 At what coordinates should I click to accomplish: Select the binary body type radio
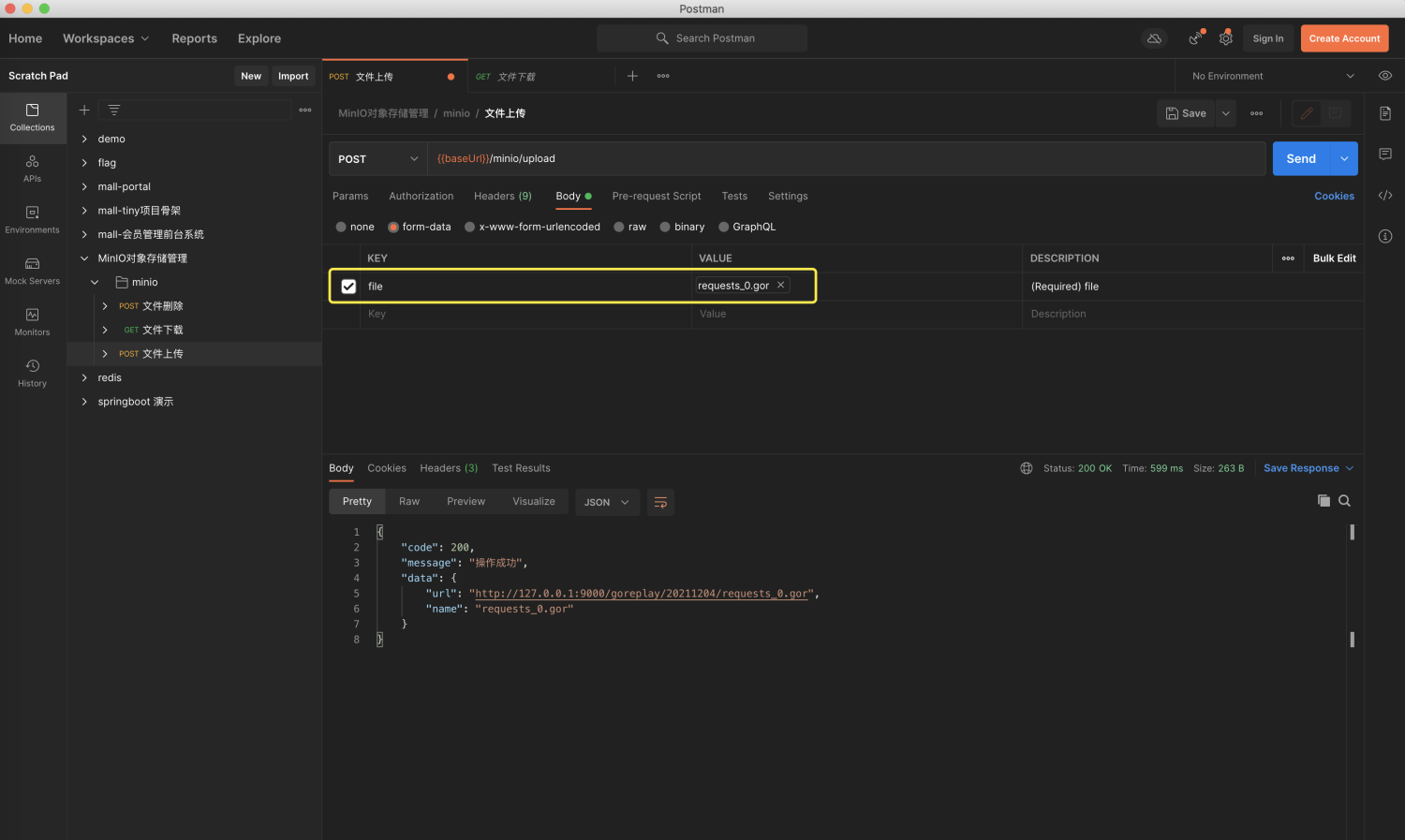[665, 227]
